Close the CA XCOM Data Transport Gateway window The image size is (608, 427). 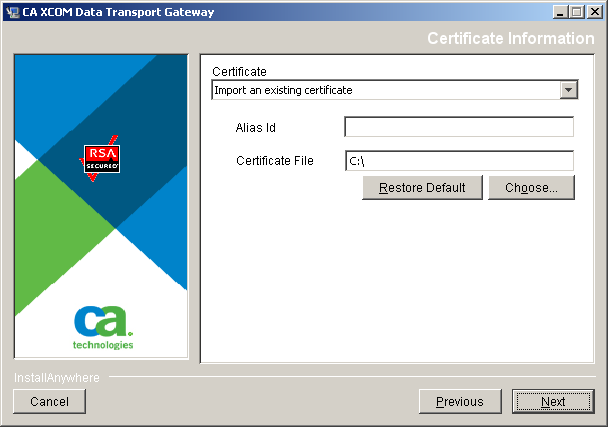point(593,12)
